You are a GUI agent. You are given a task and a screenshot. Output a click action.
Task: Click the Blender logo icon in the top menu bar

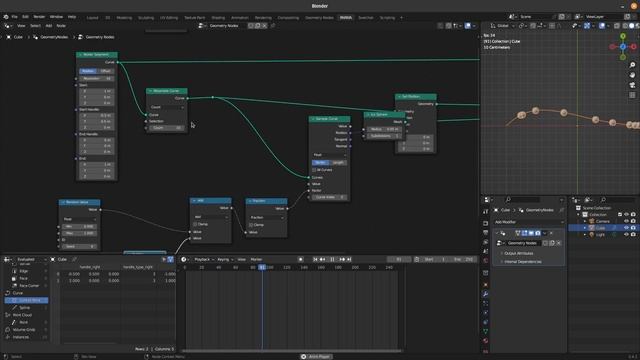click(x=6, y=17)
